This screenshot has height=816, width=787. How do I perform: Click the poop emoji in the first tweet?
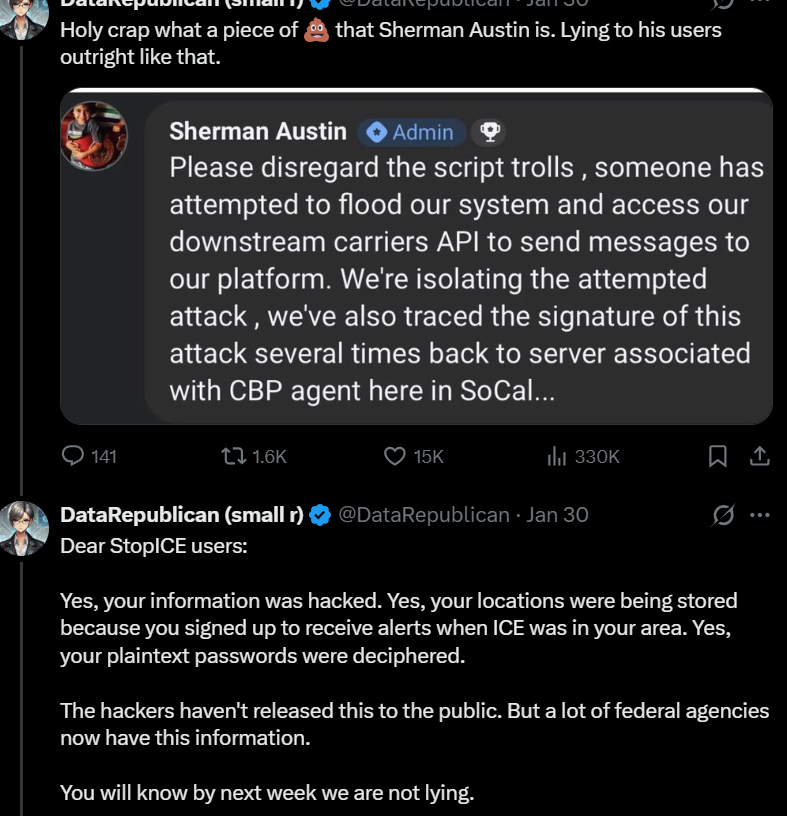316,30
